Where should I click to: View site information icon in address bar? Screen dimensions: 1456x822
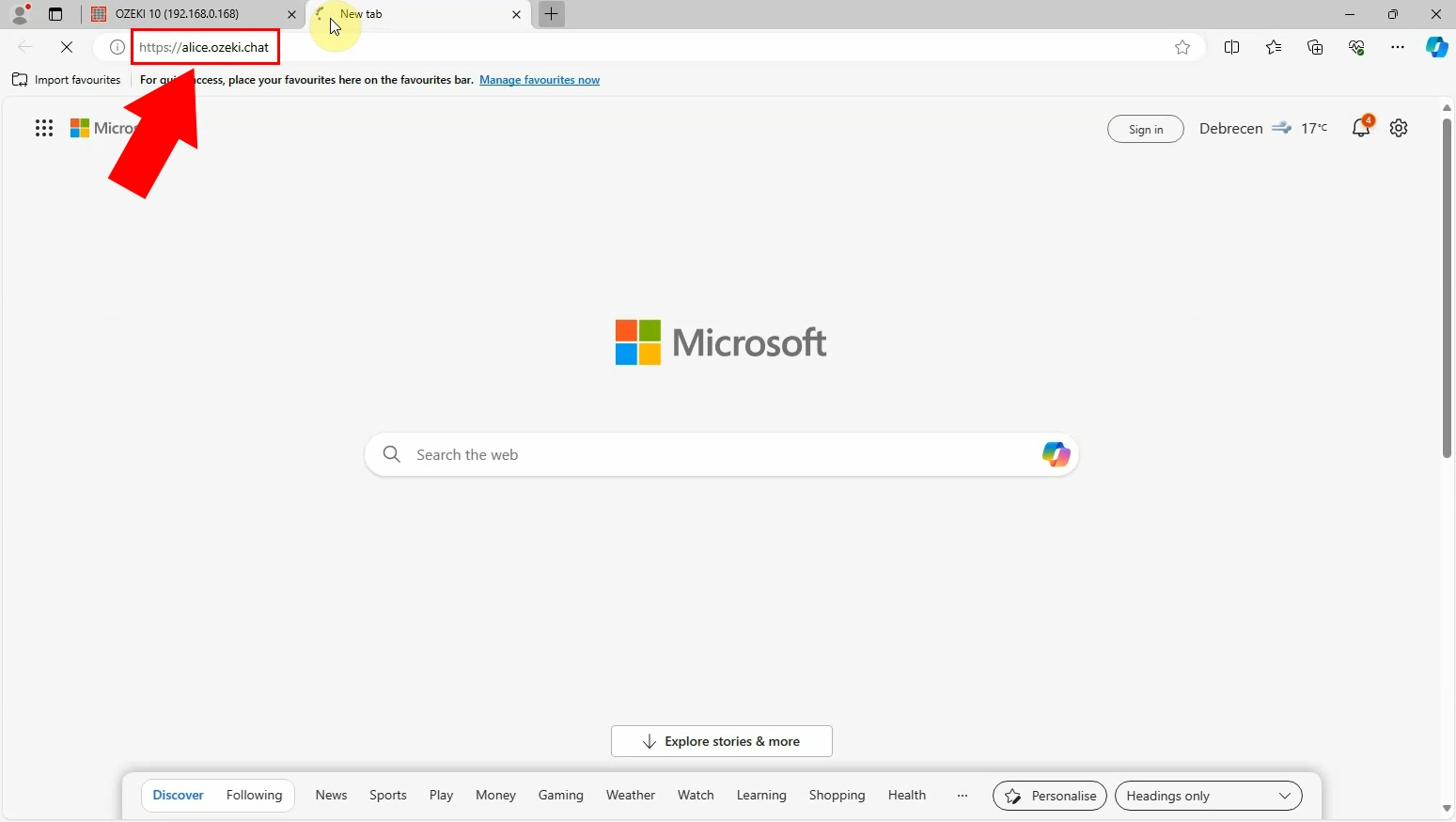pos(117,47)
